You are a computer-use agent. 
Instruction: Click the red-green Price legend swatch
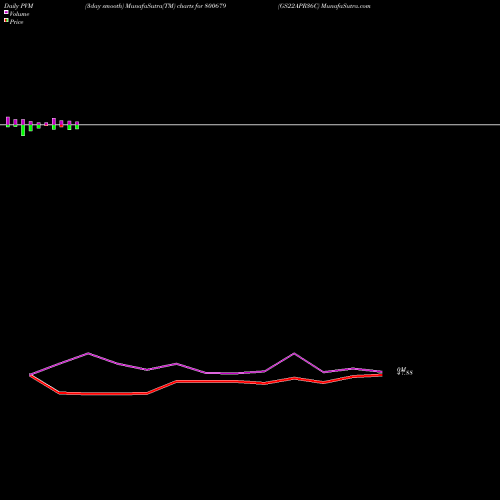coord(6,20)
